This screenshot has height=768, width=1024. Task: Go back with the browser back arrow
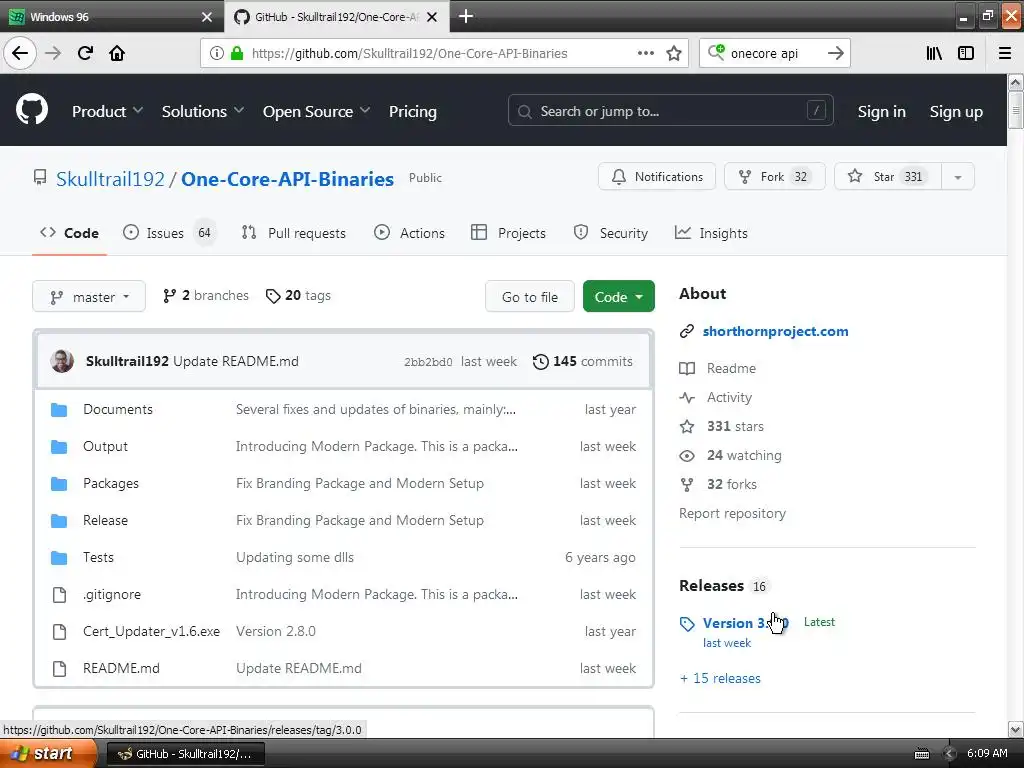[x=20, y=53]
